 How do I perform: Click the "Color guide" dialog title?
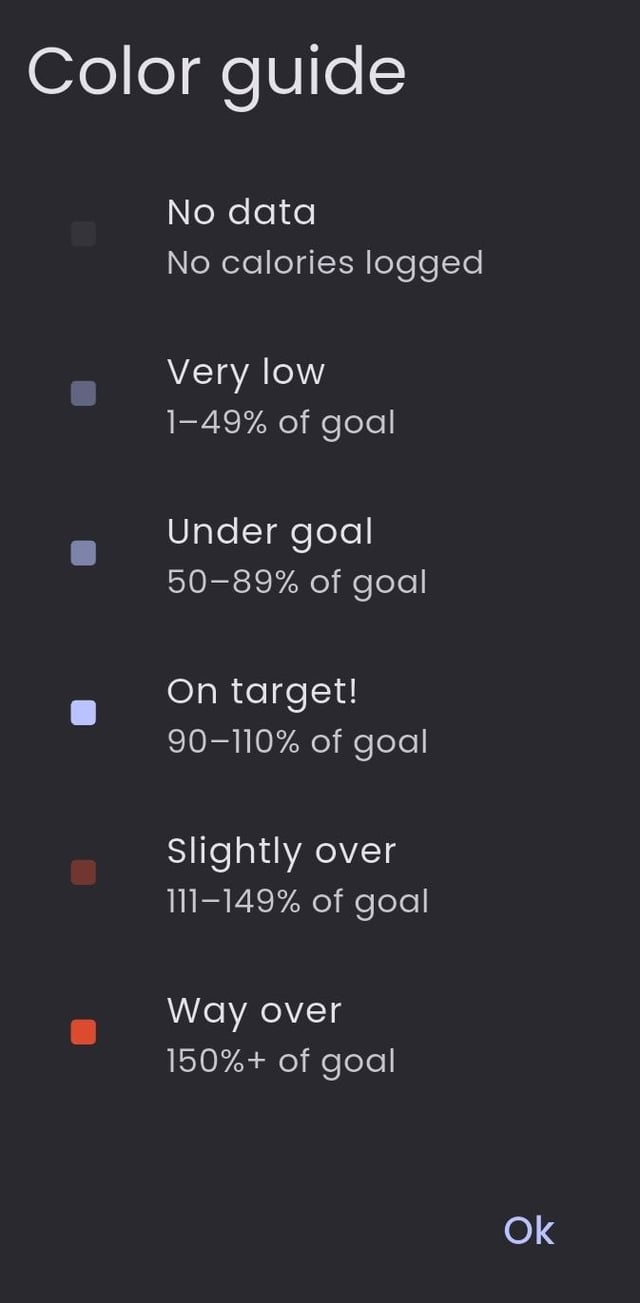pos(216,72)
